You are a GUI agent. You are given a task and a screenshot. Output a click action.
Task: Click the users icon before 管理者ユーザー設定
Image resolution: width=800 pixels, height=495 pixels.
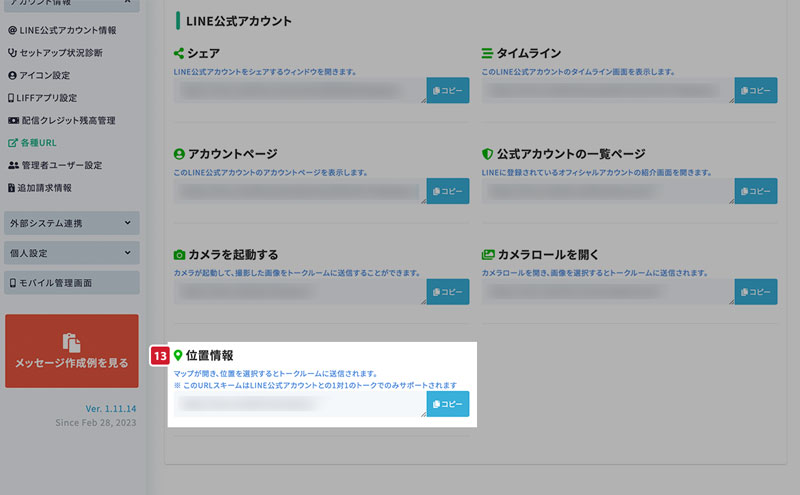13,165
